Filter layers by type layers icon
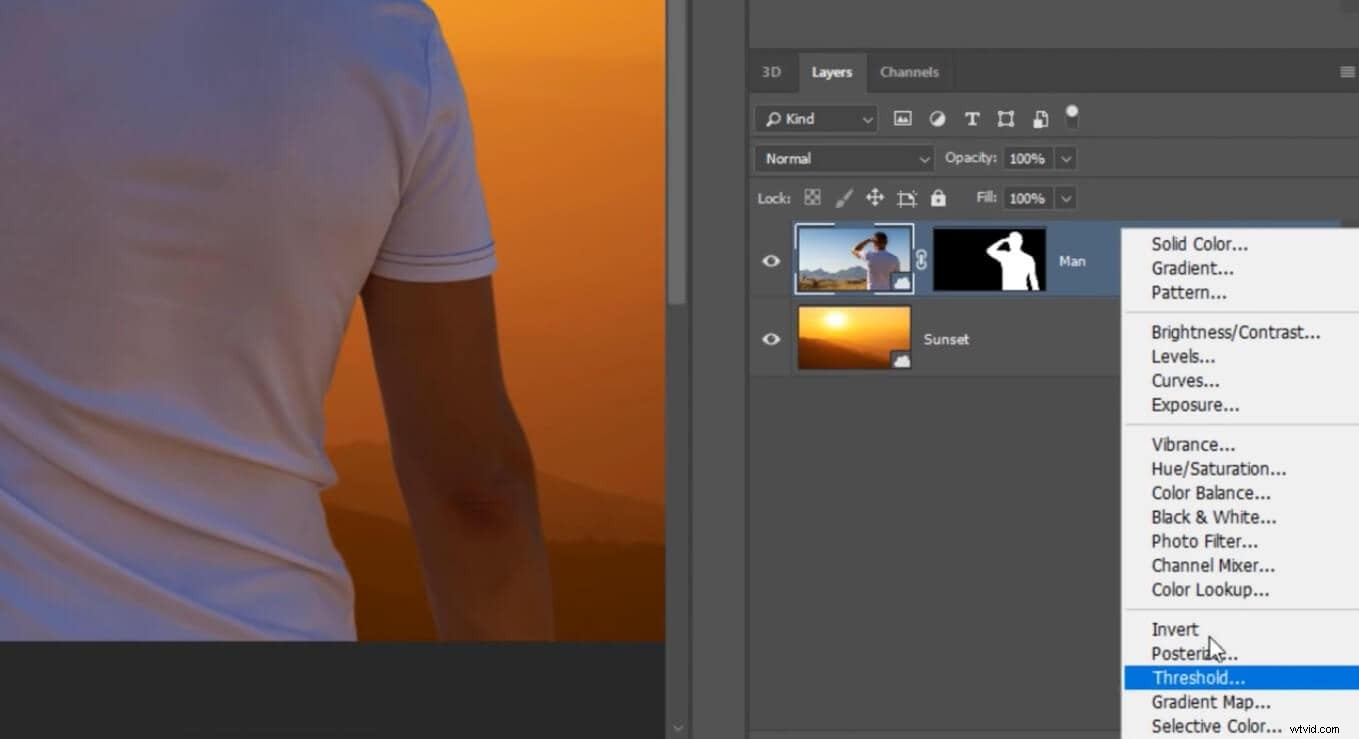The width and height of the screenshot is (1359, 739). coord(971,118)
